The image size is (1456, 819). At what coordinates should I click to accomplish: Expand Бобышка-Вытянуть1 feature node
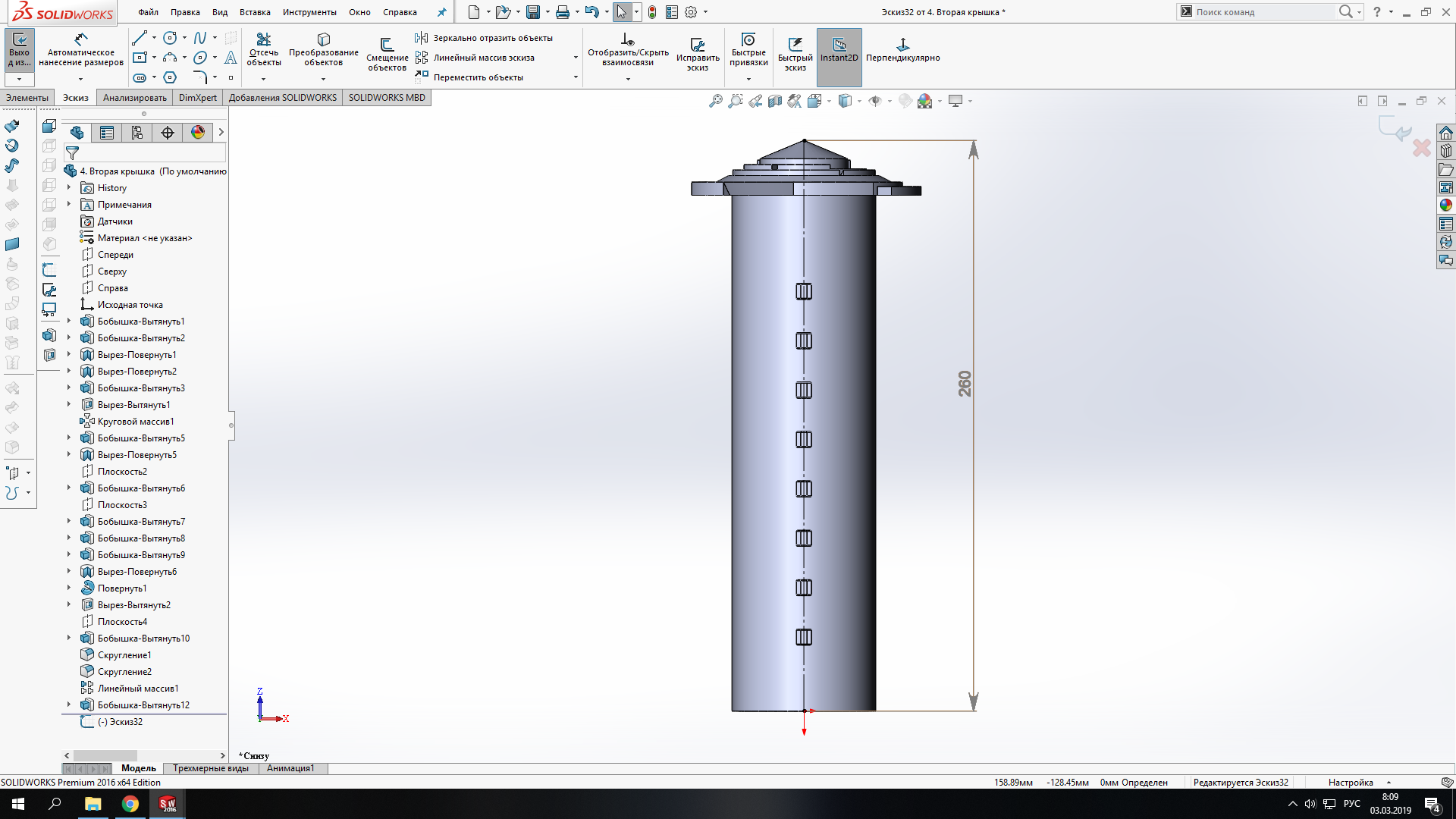(x=69, y=321)
